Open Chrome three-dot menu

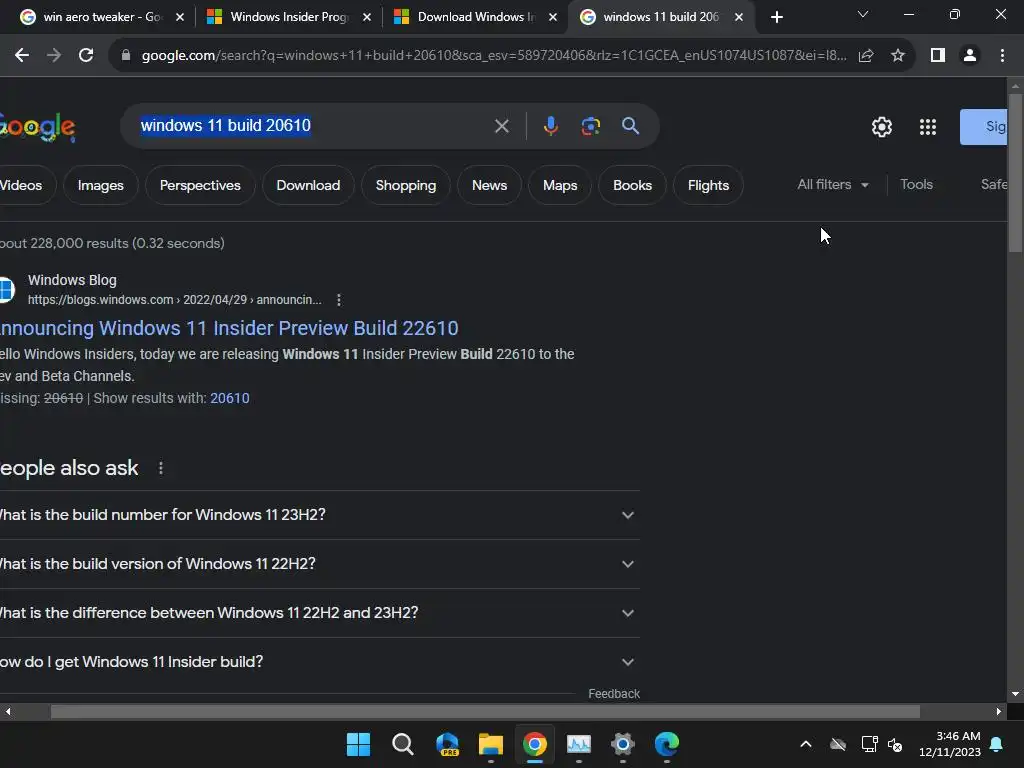click(1002, 56)
